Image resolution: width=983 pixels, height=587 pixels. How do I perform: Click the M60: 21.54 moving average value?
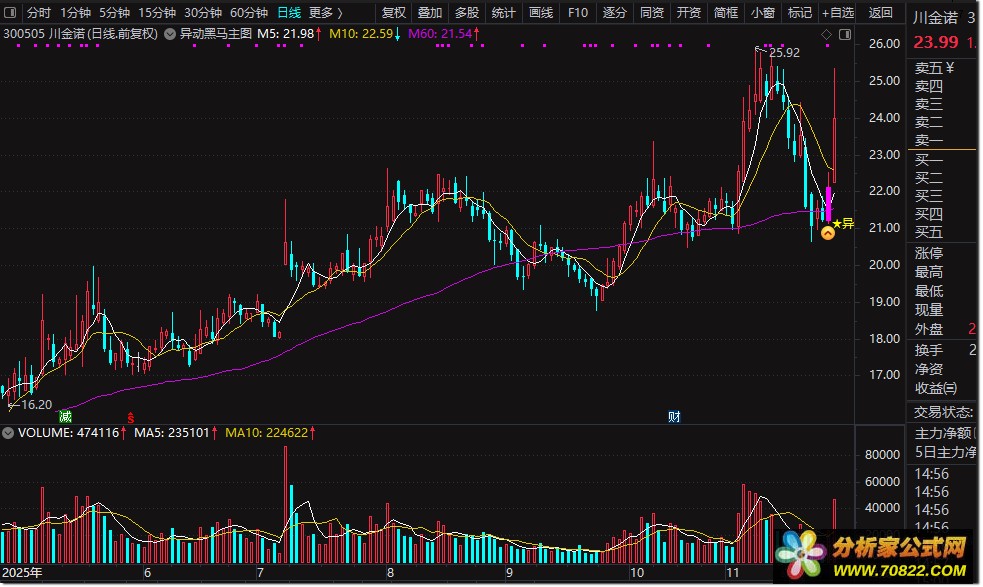(x=440, y=34)
